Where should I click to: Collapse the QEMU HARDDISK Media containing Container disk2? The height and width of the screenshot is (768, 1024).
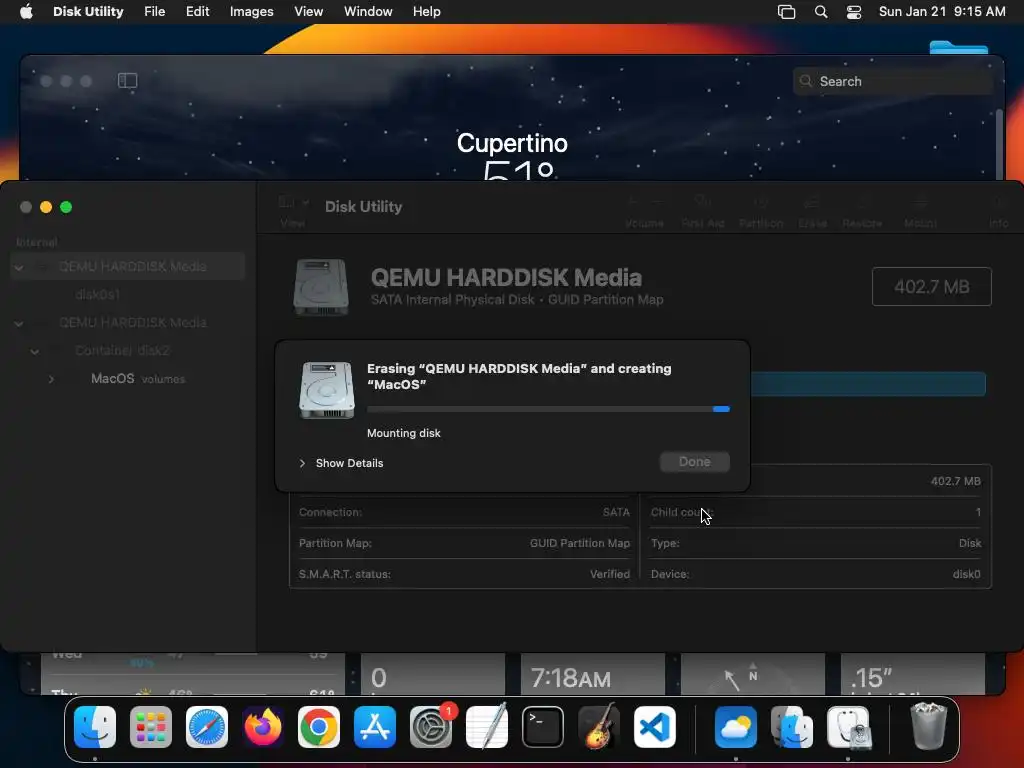[19, 323]
